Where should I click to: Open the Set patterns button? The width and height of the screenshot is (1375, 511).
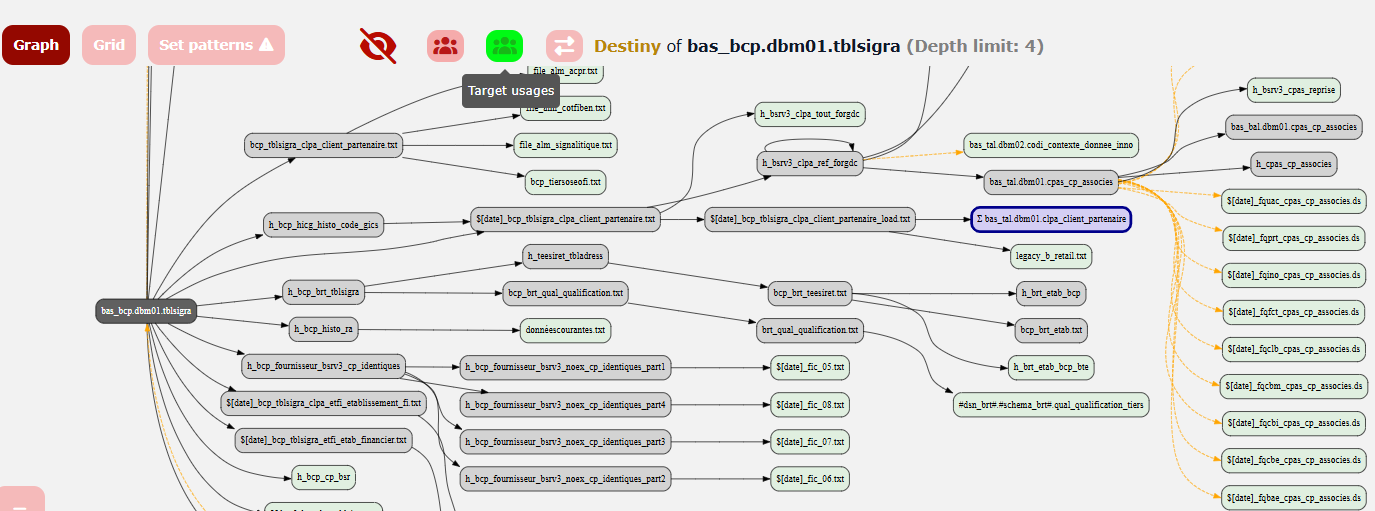tap(216, 45)
